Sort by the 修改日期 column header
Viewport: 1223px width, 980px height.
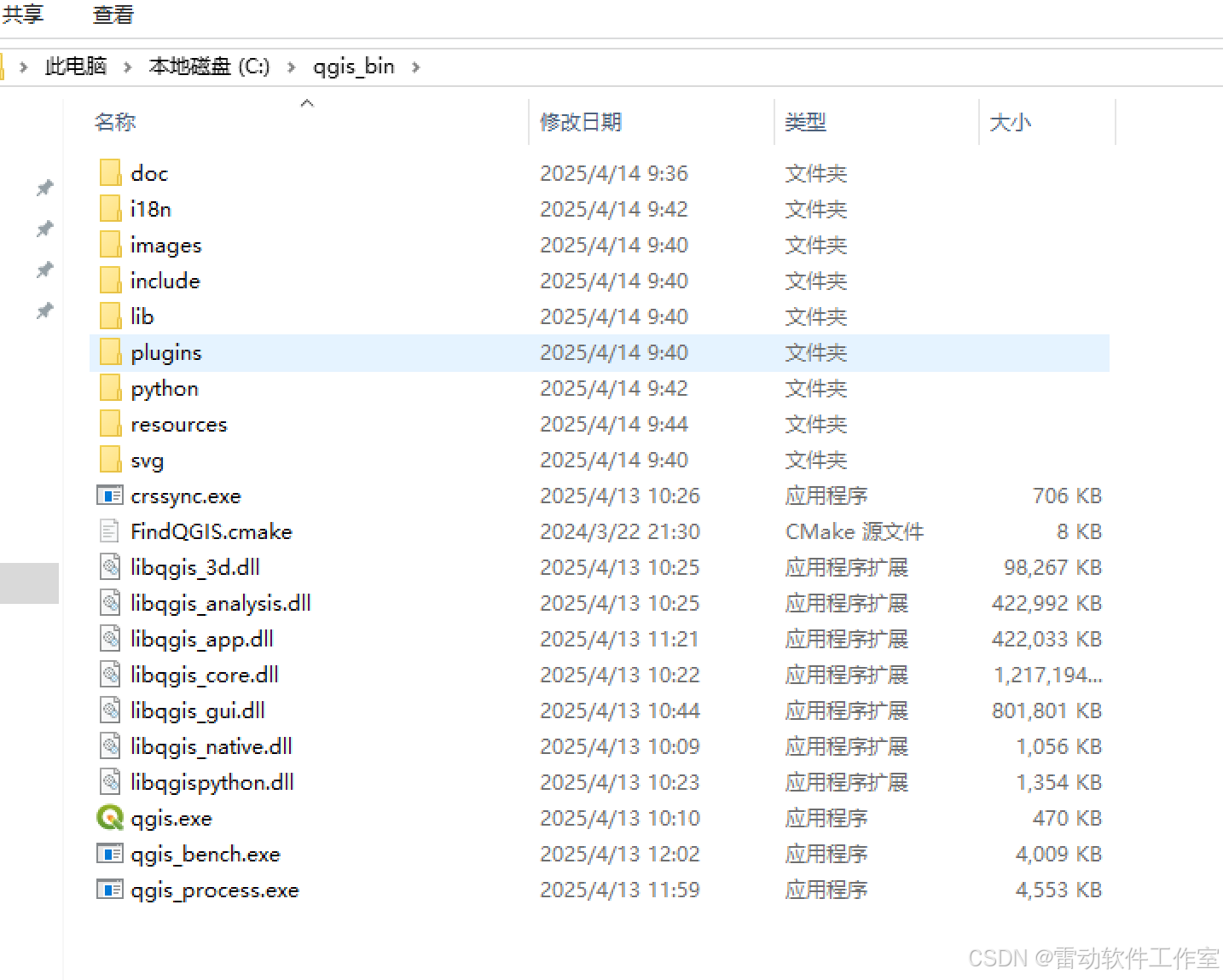(581, 122)
